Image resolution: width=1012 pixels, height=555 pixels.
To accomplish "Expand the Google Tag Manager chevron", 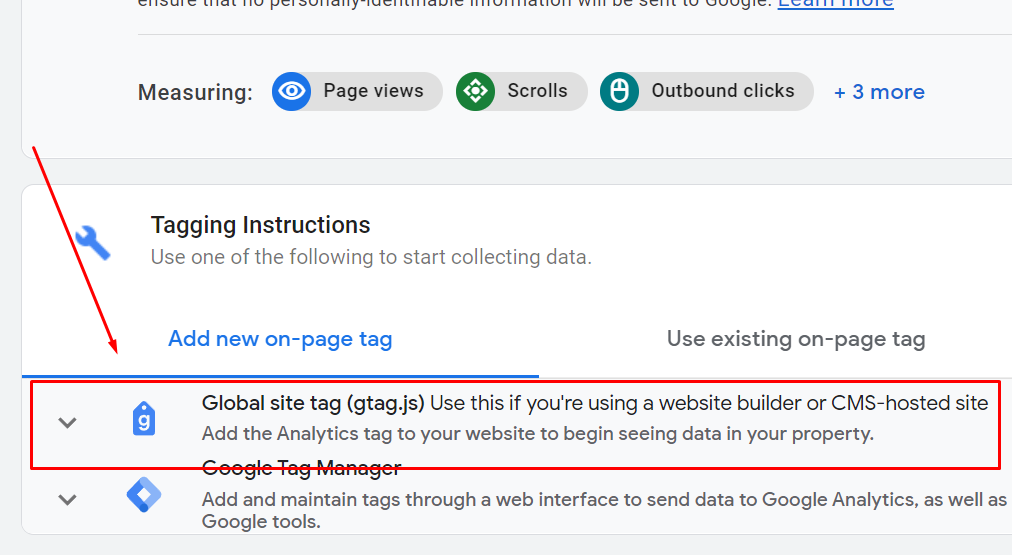I will [x=68, y=500].
